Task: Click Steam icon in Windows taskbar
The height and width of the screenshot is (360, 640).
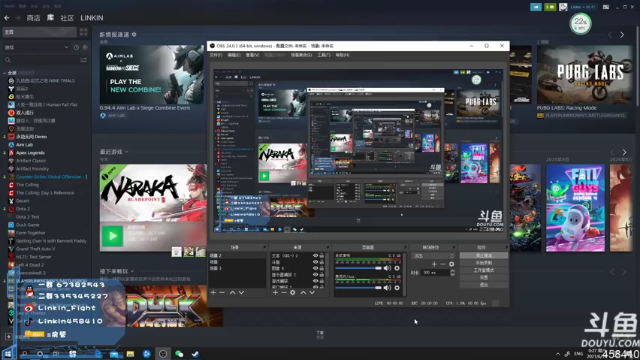Action: click(195, 353)
